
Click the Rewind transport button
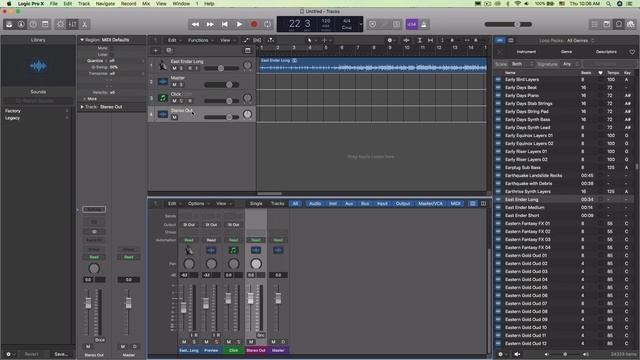(x=196, y=24)
